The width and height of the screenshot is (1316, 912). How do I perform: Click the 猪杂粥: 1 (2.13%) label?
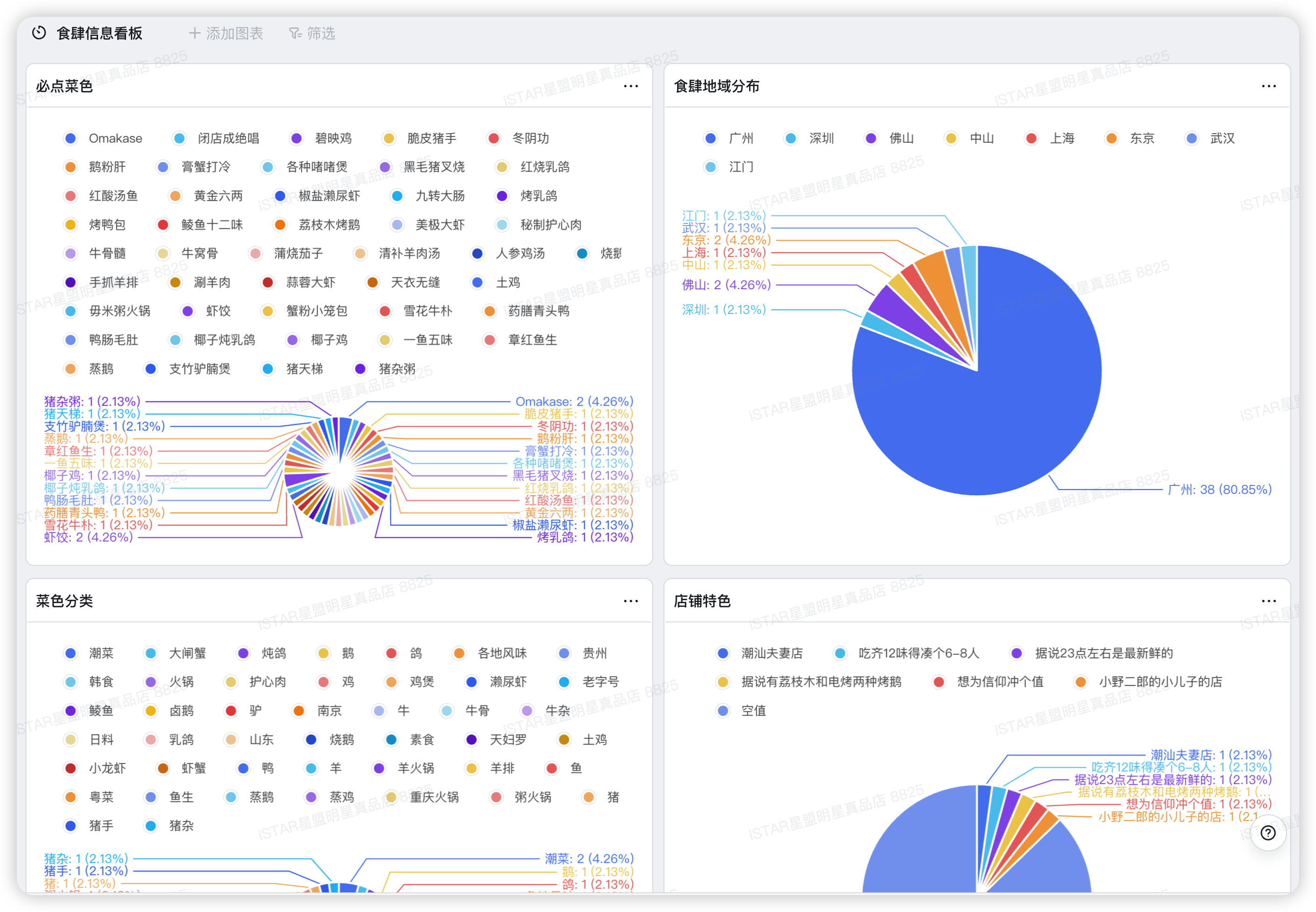pyautogui.click(x=92, y=402)
